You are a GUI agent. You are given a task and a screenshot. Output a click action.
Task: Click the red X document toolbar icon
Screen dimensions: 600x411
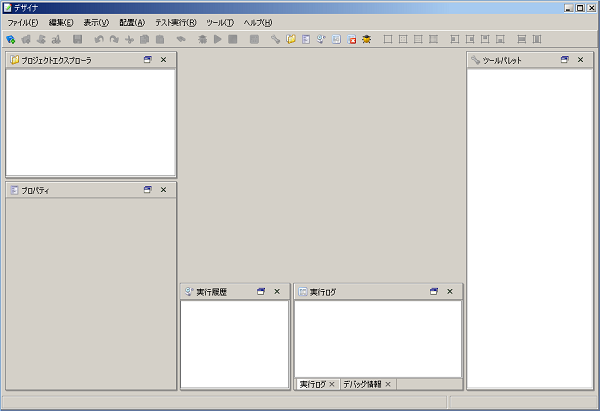(x=352, y=39)
